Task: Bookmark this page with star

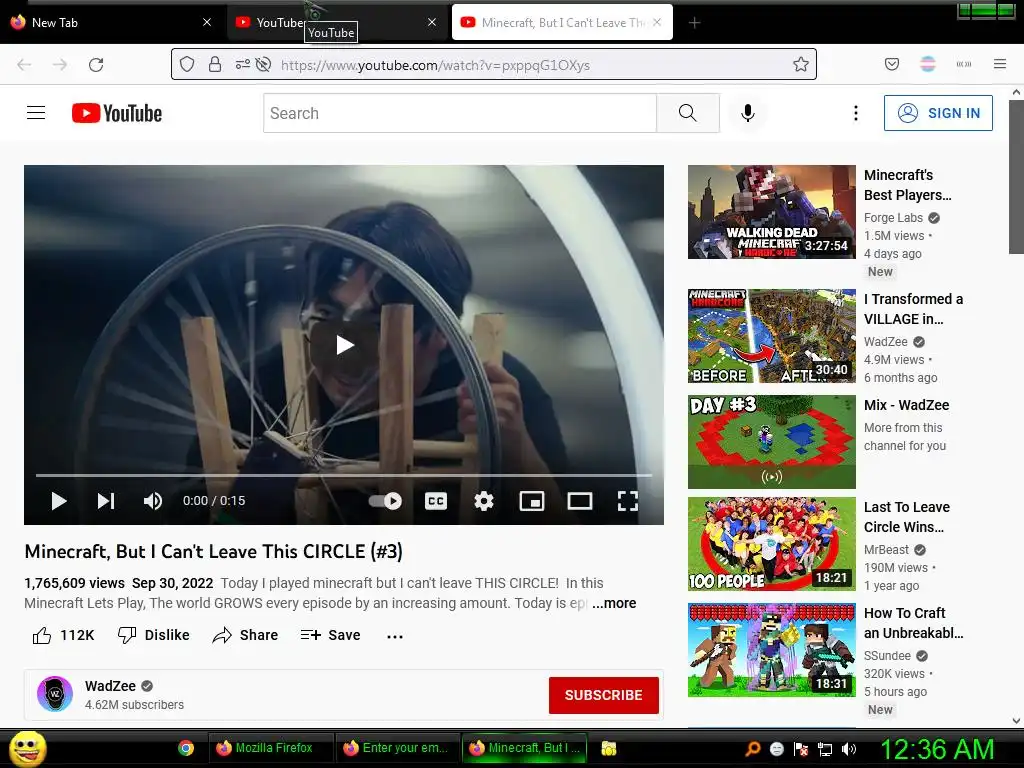Action: pyautogui.click(x=801, y=64)
